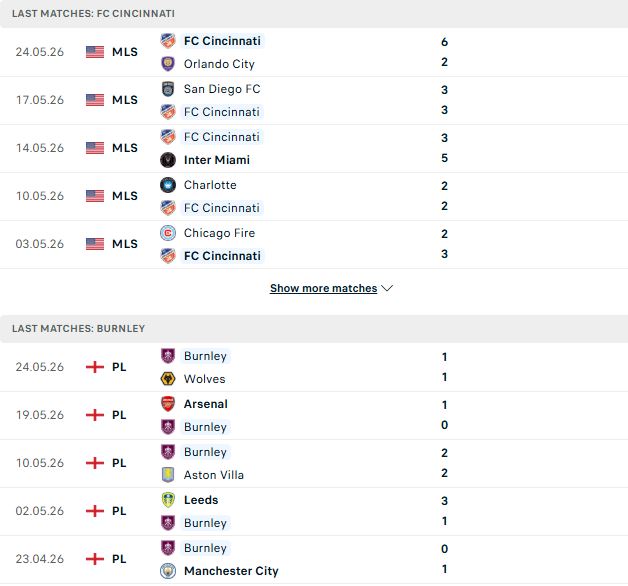The width and height of the screenshot is (628, 586).
Task: Open the Aston Villa crest icon
Action: tap(168, 475)
